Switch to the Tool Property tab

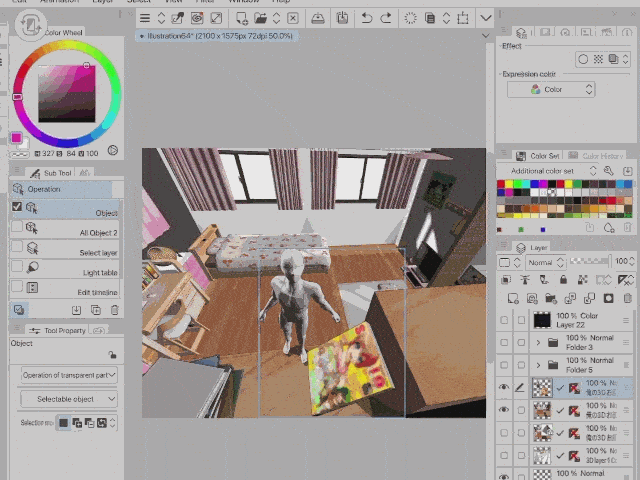click(58, 331)
